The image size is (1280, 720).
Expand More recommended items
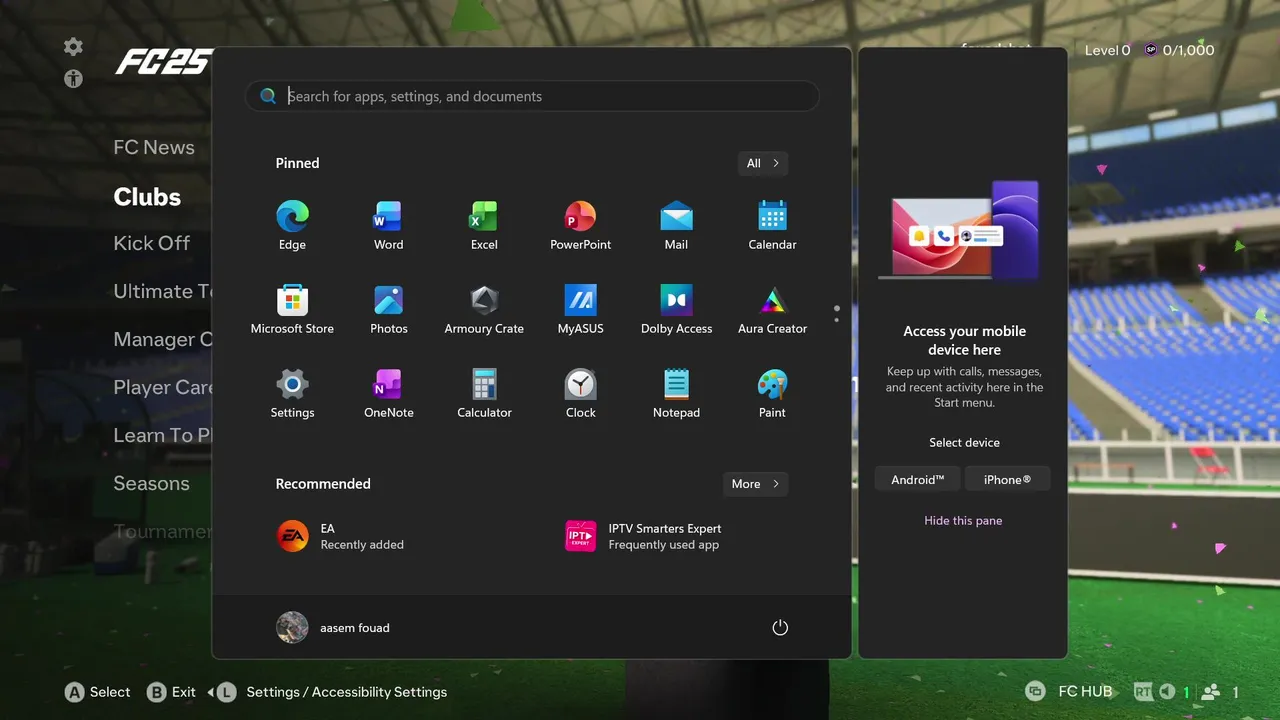click(755, 484)
